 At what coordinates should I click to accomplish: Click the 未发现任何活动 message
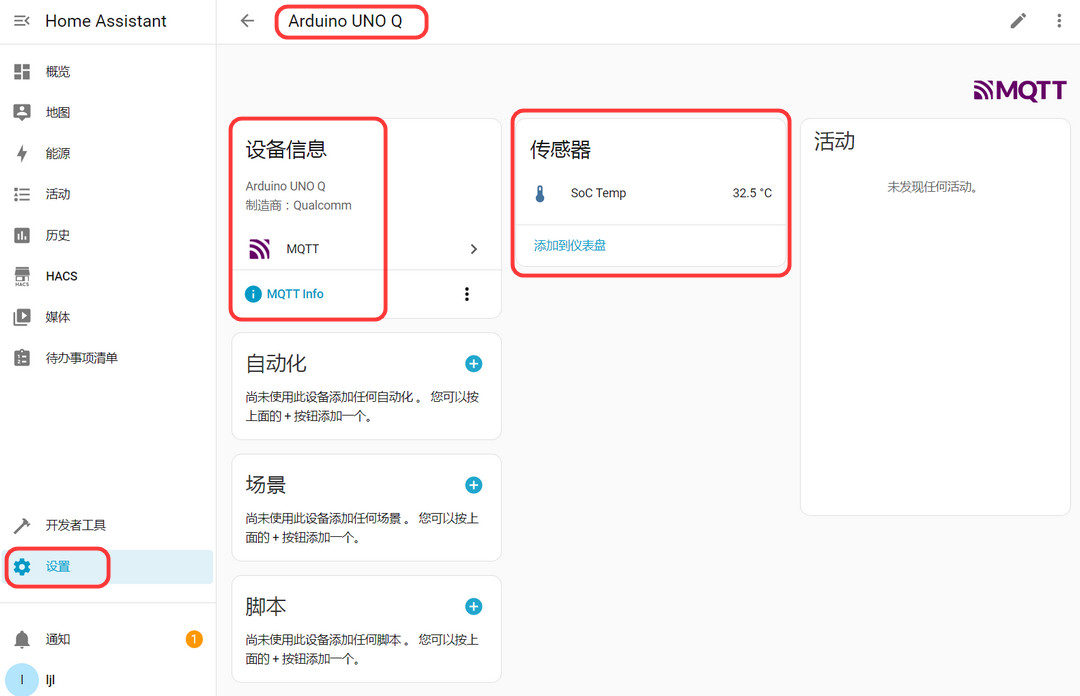pos(933,187)
